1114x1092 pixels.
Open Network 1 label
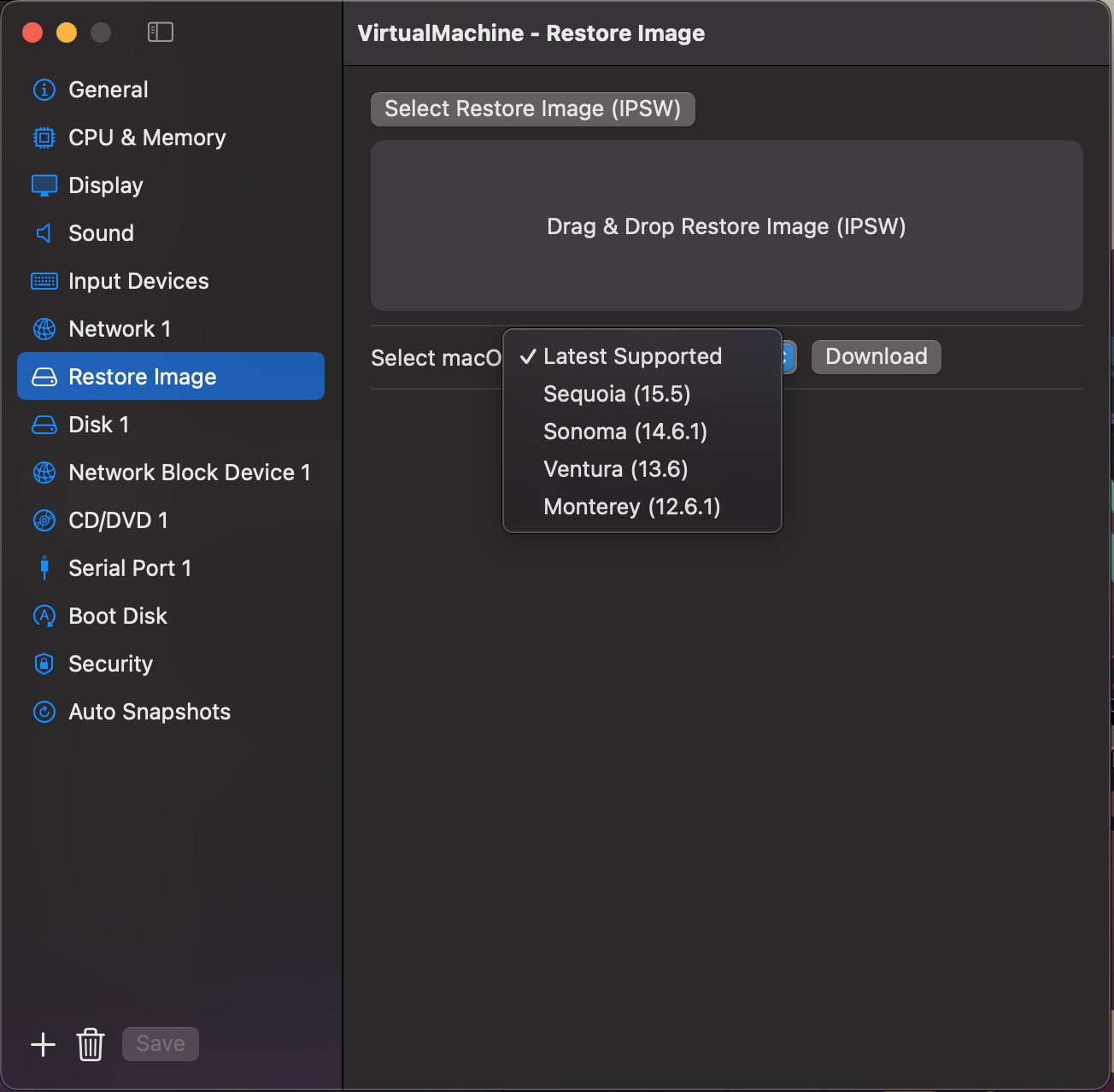pos(120,329)
